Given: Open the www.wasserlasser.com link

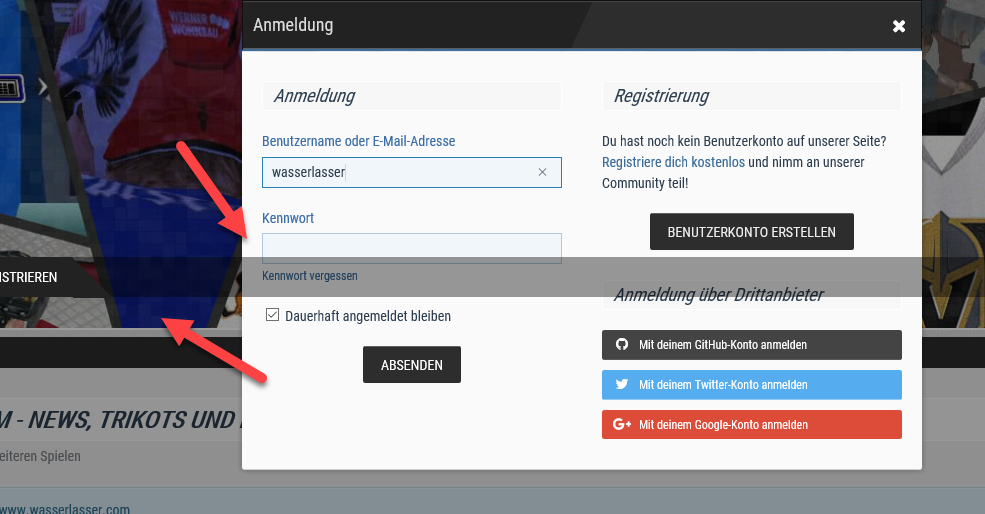Looking at the screenshot, I should 65,508.
